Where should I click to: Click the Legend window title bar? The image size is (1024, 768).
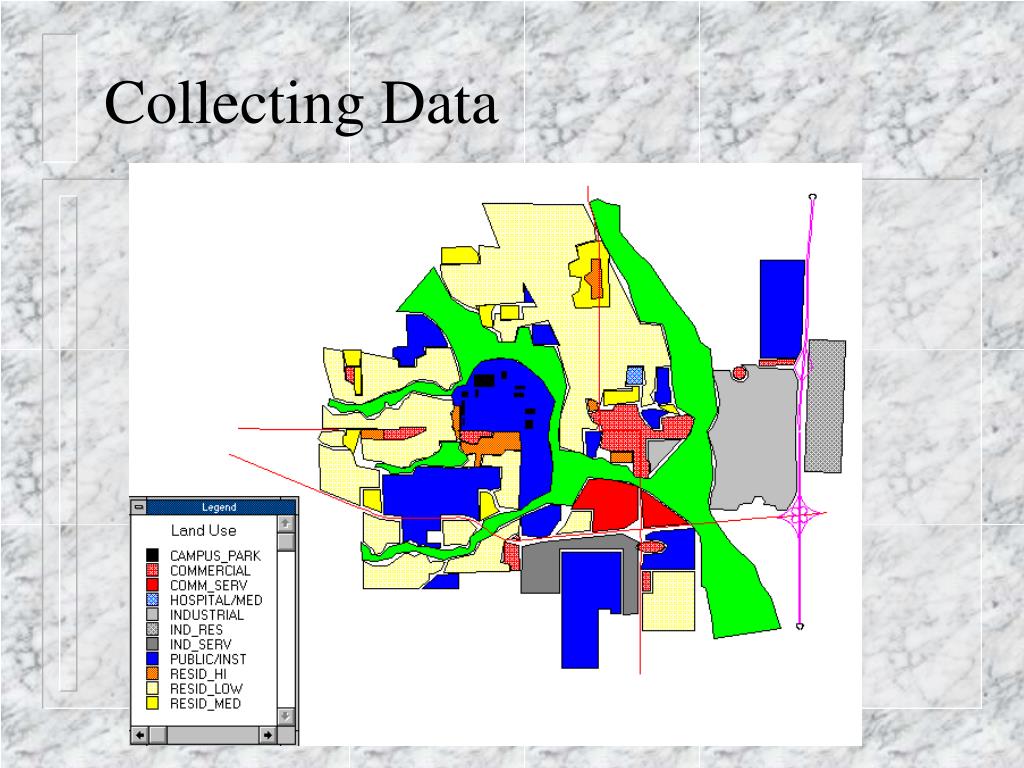click(x=220, y=507)
